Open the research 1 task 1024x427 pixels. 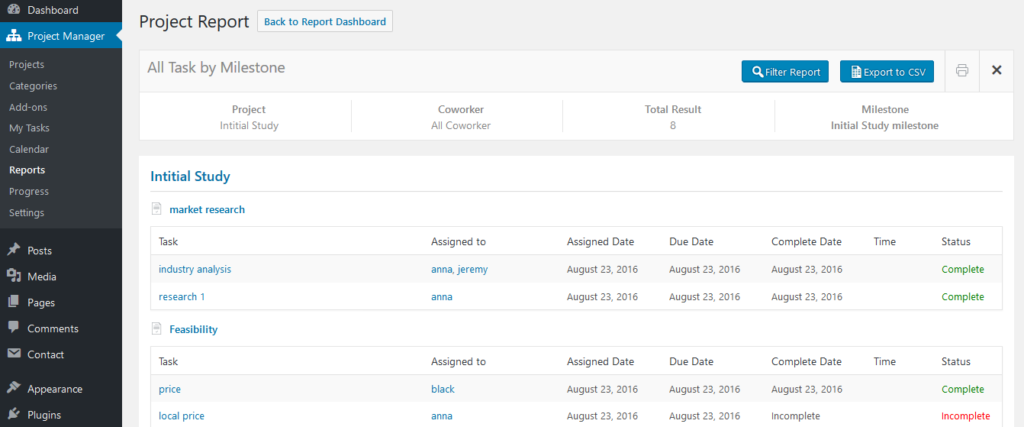pyautogui.click(x=182, y=296)
